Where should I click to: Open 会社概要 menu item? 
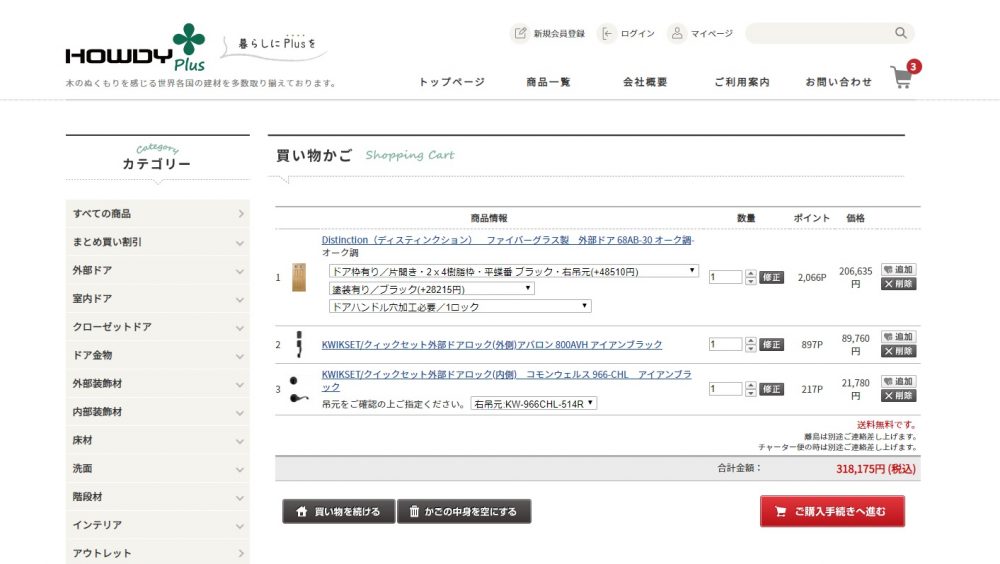[645, 82]
